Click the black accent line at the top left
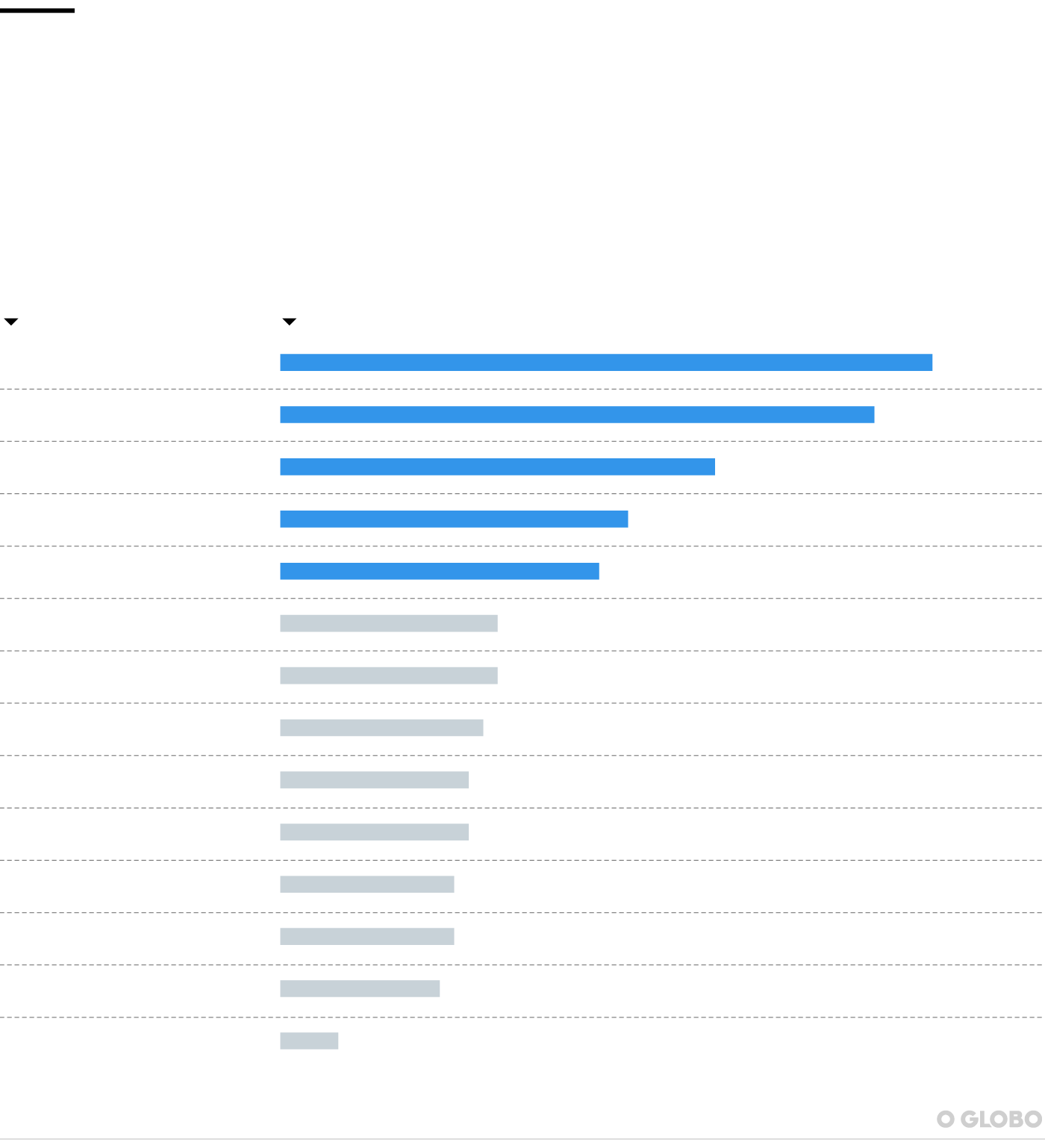Viewport: 1045px width, 1148px height. click(x=37, y=10)
